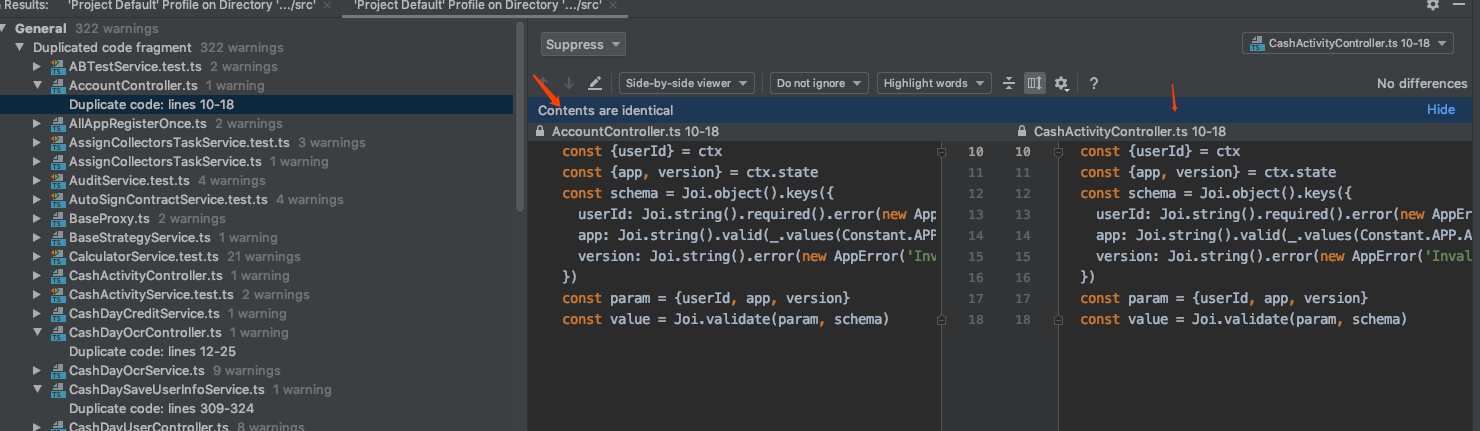
Task: Click the help question mark icon
Action: pos(1094,84)
